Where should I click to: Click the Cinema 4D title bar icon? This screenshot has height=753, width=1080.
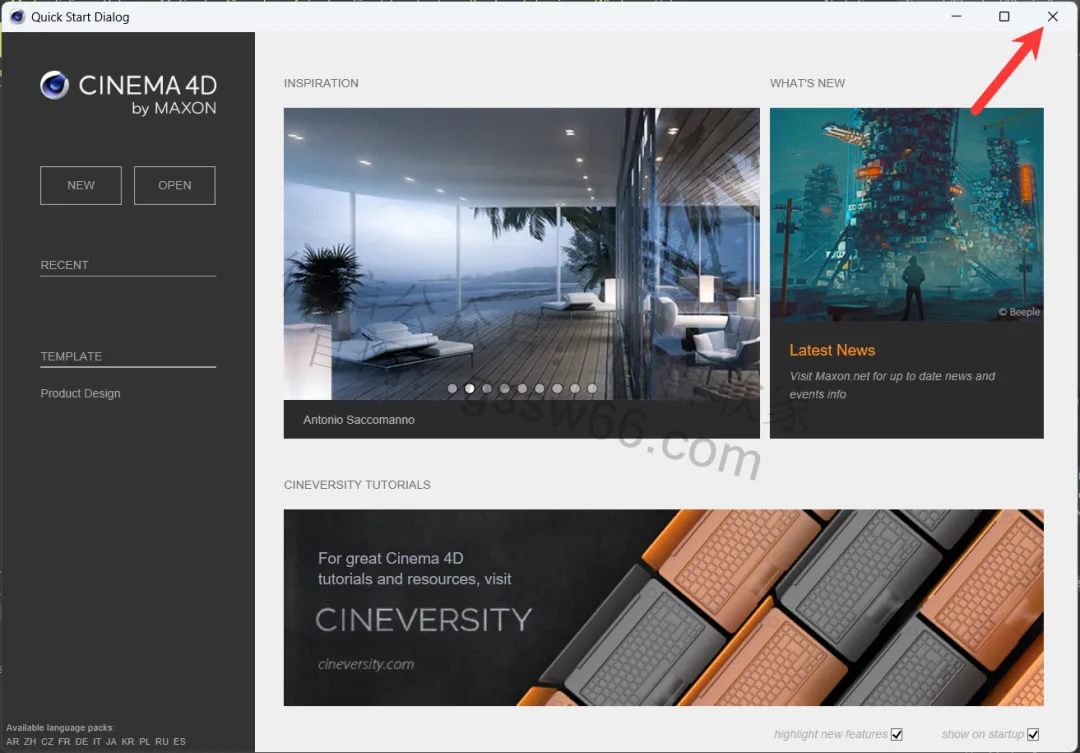pos(17,17)
